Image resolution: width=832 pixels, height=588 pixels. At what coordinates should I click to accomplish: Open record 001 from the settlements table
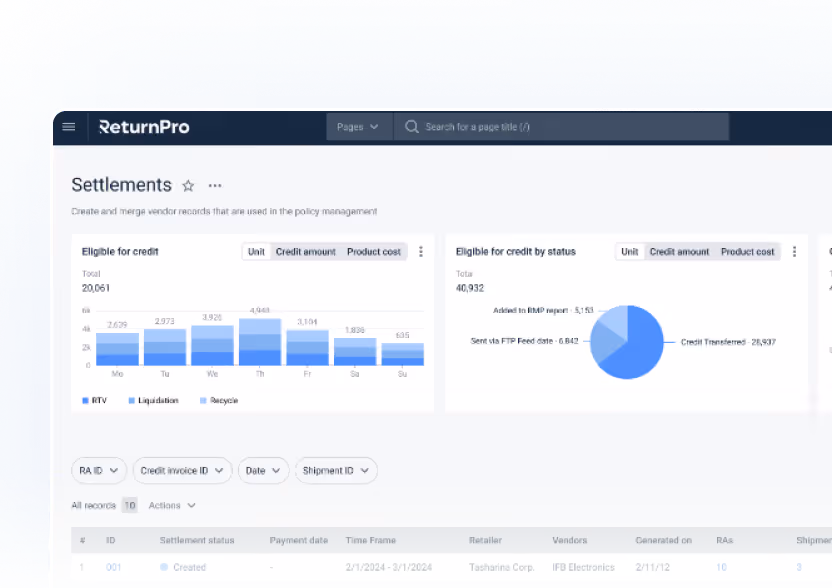pyautogui.click(x=113, y=567)
